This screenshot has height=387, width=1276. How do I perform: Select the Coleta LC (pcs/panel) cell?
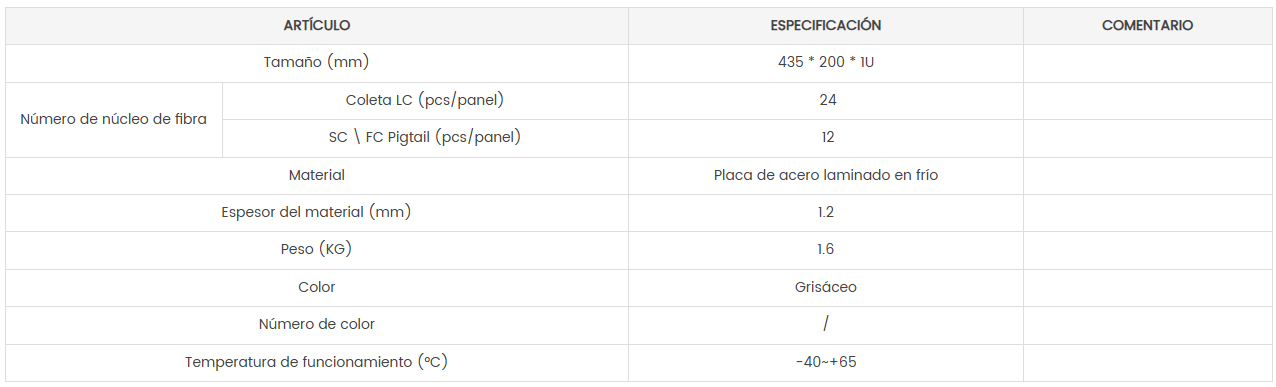425,100
